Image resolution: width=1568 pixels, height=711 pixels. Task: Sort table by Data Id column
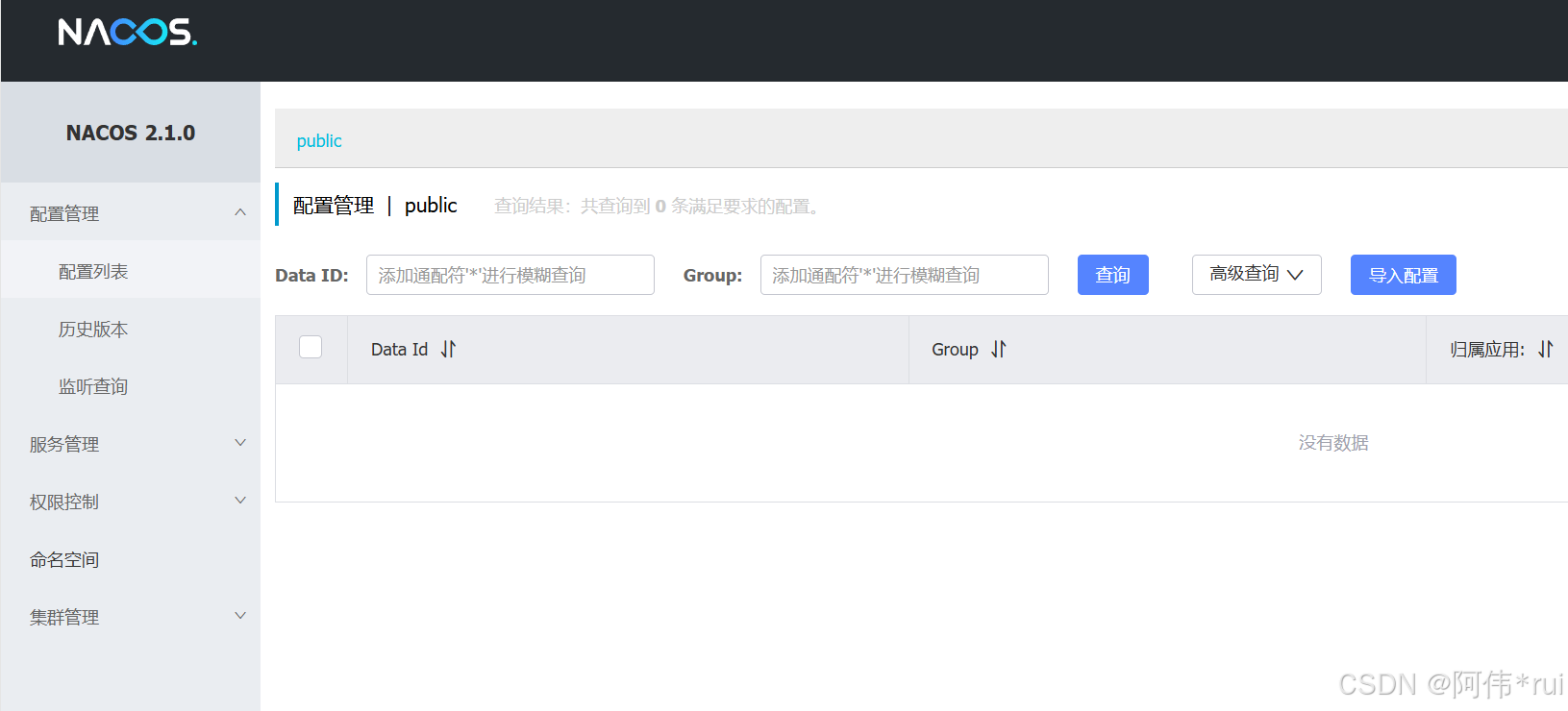[x=448, y=349]
